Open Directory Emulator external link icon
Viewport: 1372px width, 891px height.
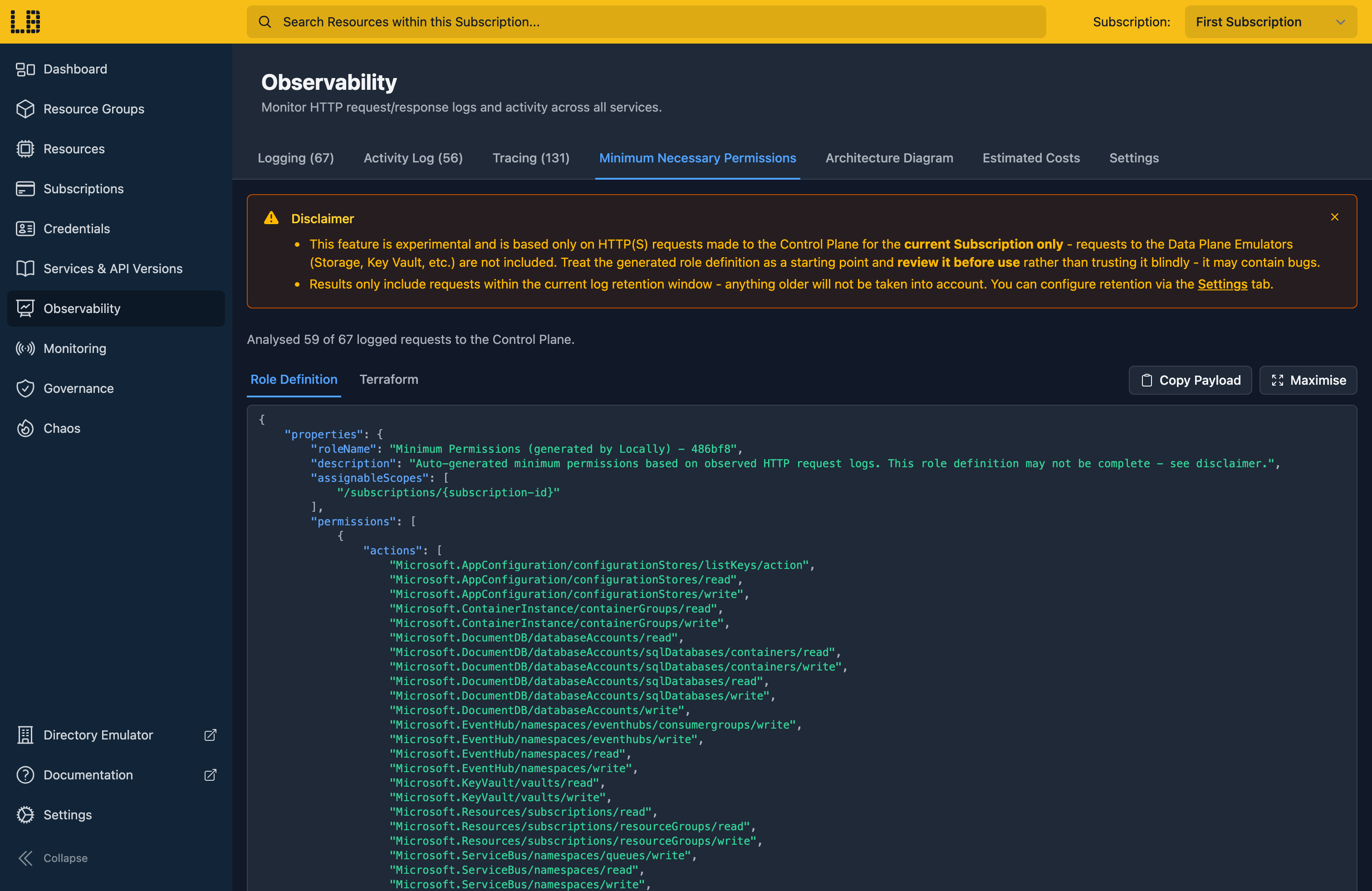tap(211, 735)
